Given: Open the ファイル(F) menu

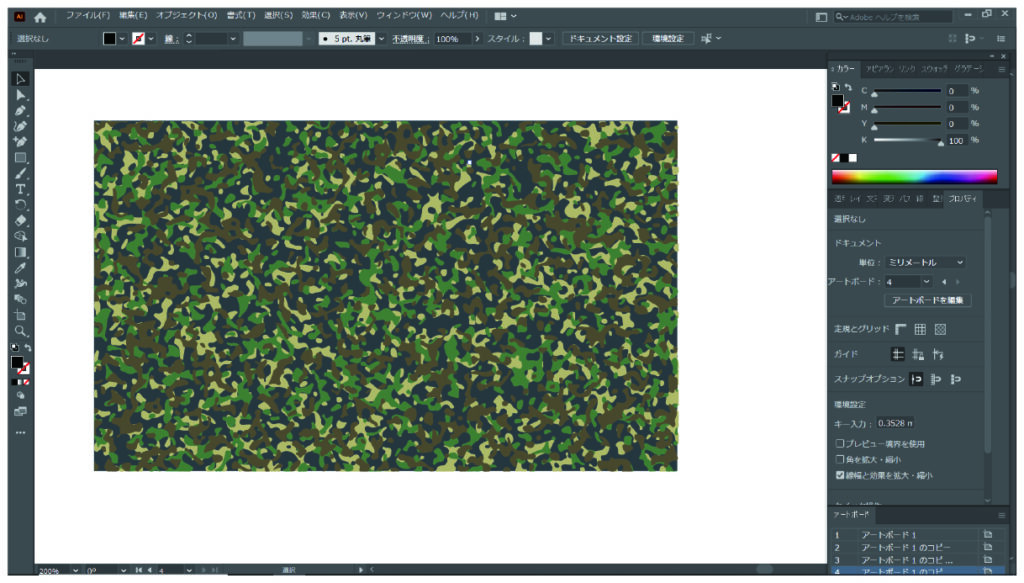Looking at the screenshot, I should pos(88,16).
